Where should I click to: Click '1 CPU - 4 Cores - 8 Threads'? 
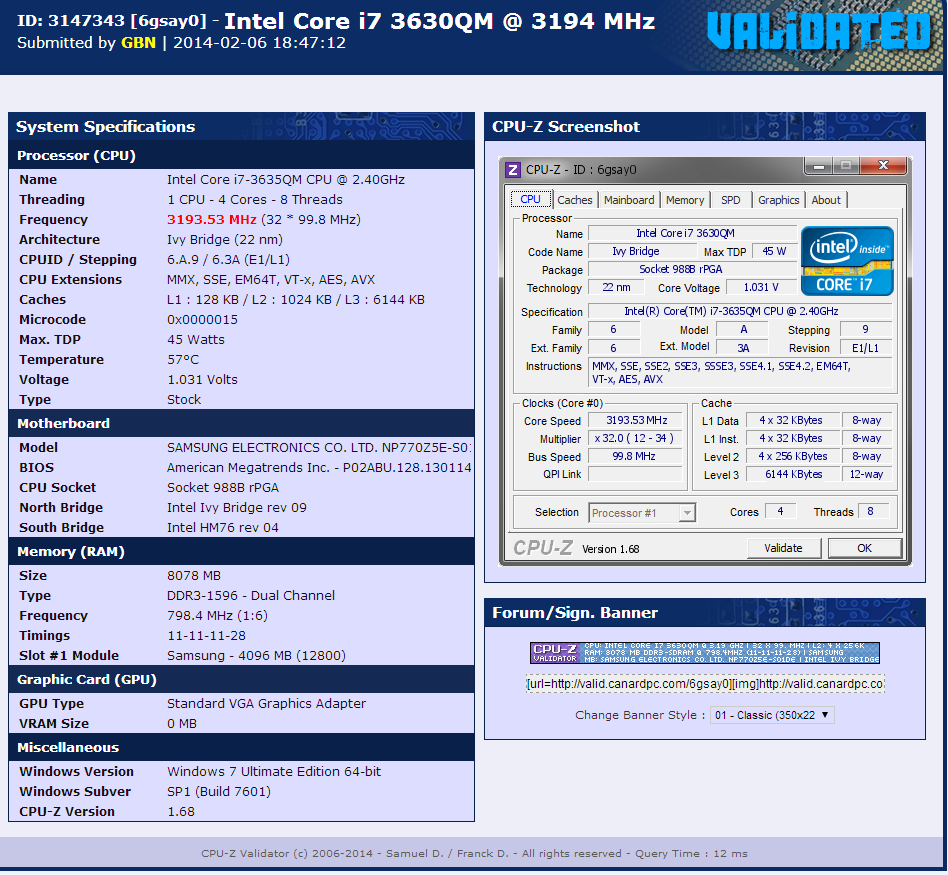255,200
